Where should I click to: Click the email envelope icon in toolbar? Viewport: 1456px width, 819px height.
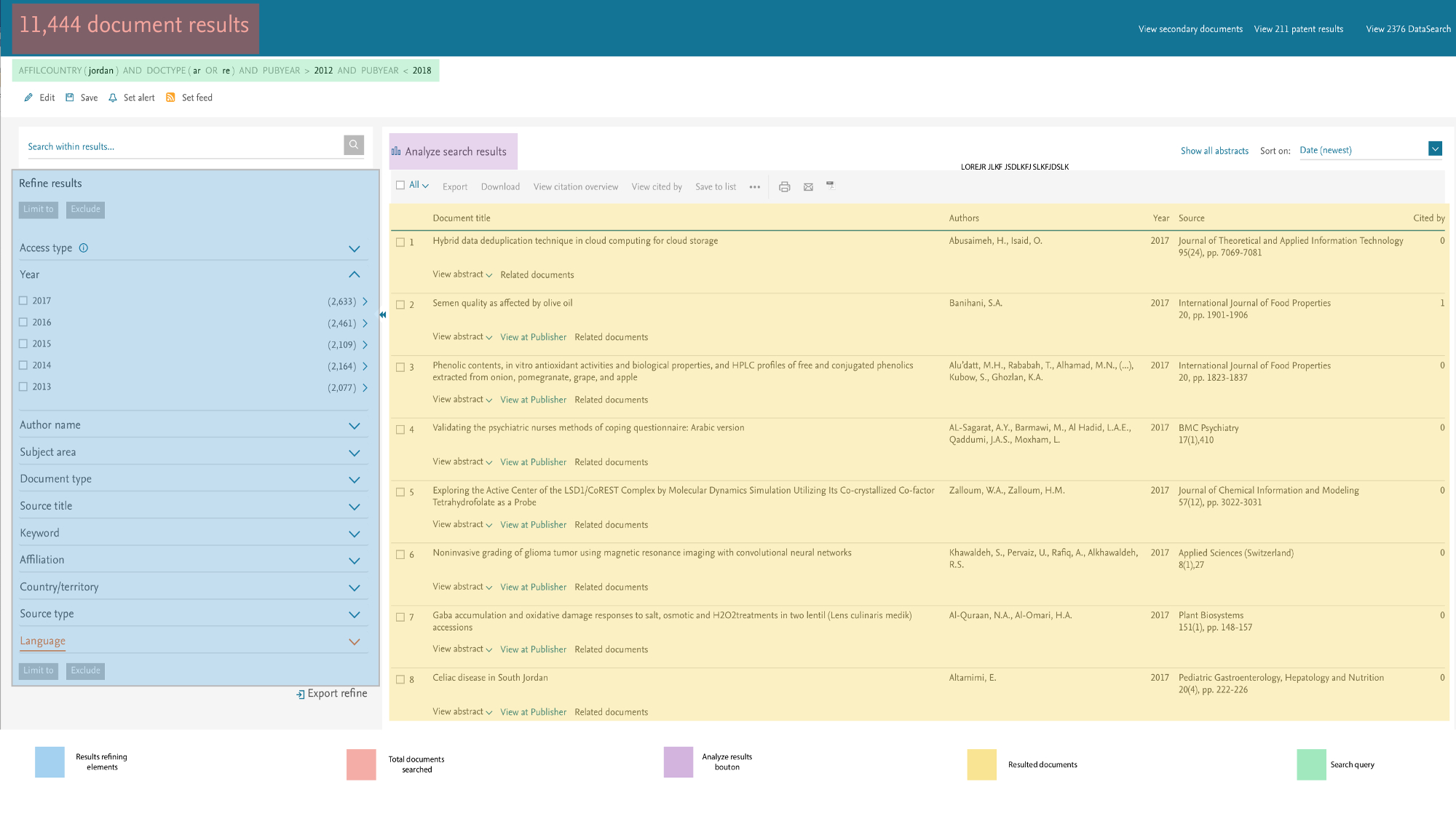[808, 187]
